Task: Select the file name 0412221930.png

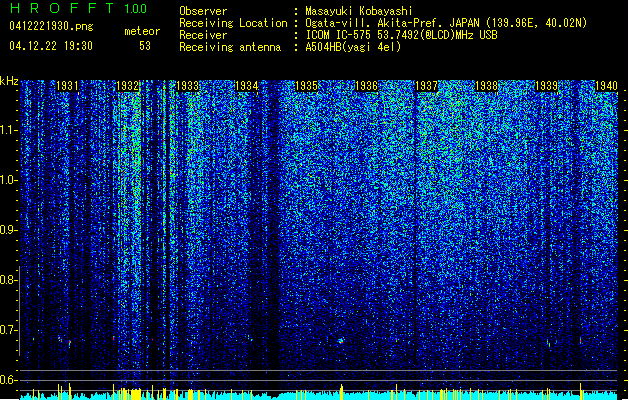Action: point(51,26)
